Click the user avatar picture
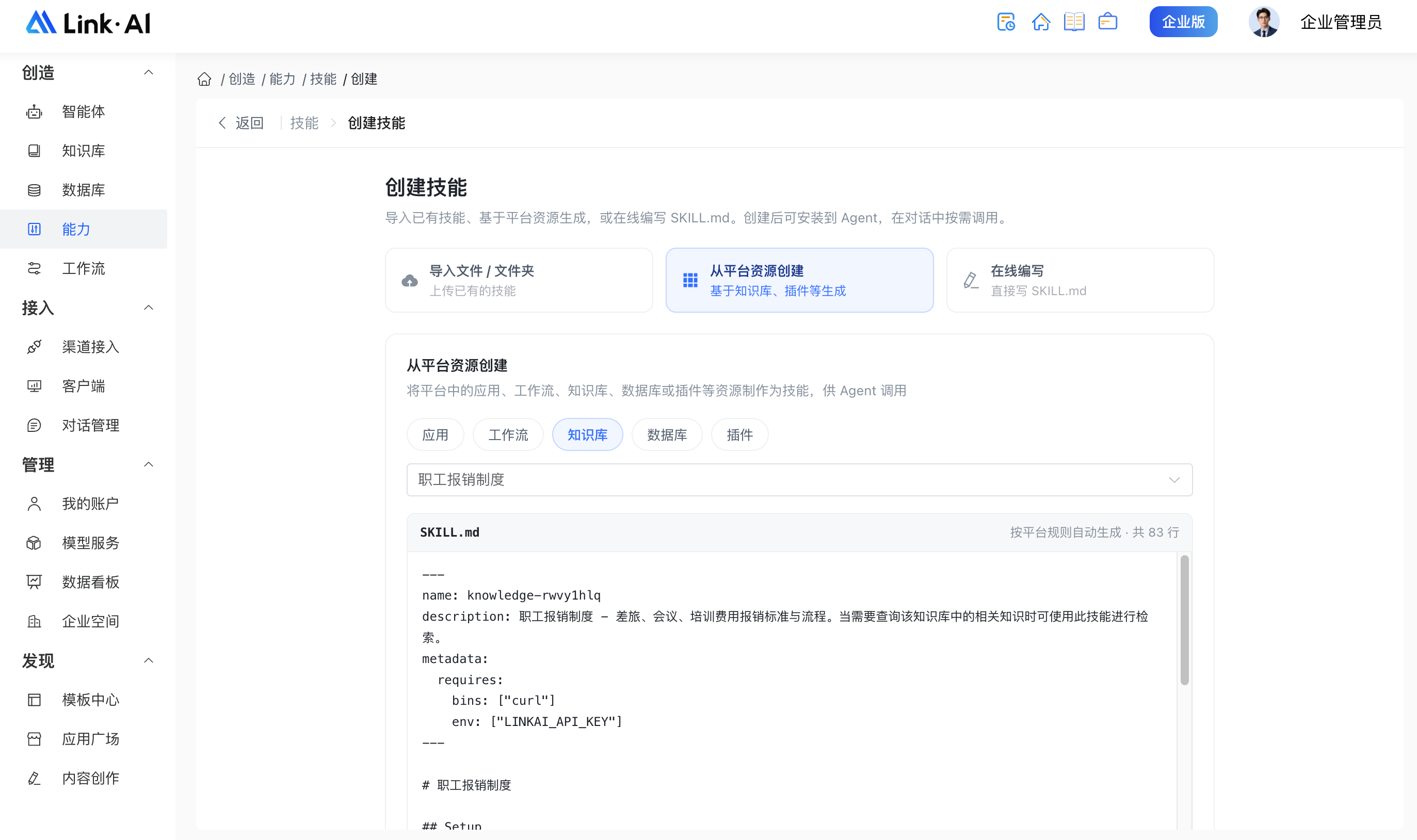Viewport: 1417px width, 840px height. click(1264, 22)
